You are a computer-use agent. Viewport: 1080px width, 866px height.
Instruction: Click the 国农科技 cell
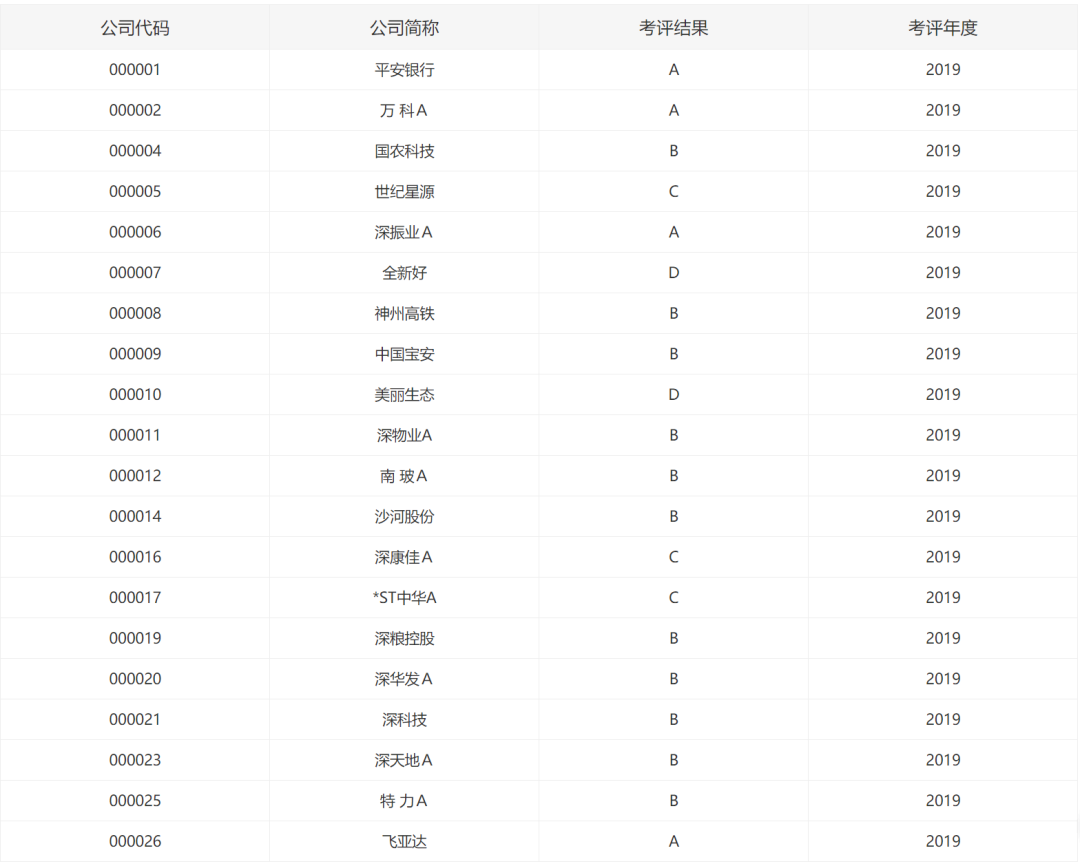[404, 151]
